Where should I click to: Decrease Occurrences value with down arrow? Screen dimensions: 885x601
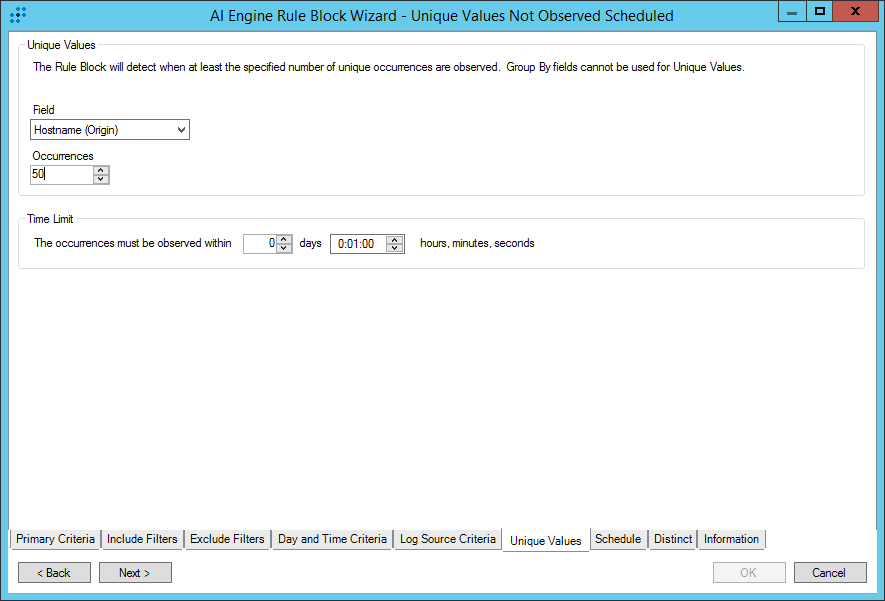point(100,179)
